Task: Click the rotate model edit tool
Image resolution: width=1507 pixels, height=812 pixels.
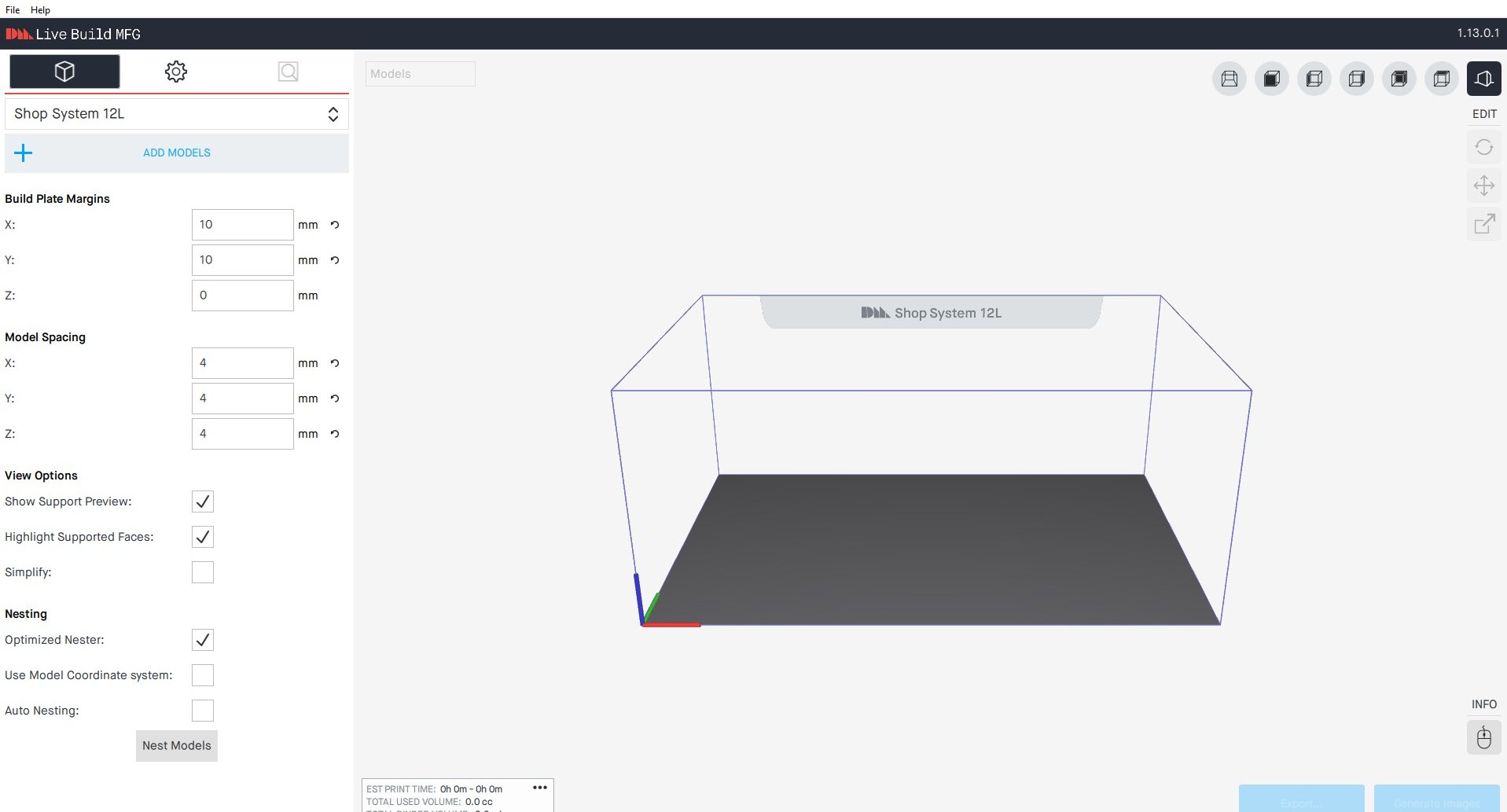Action: [x=1484, y=148]
